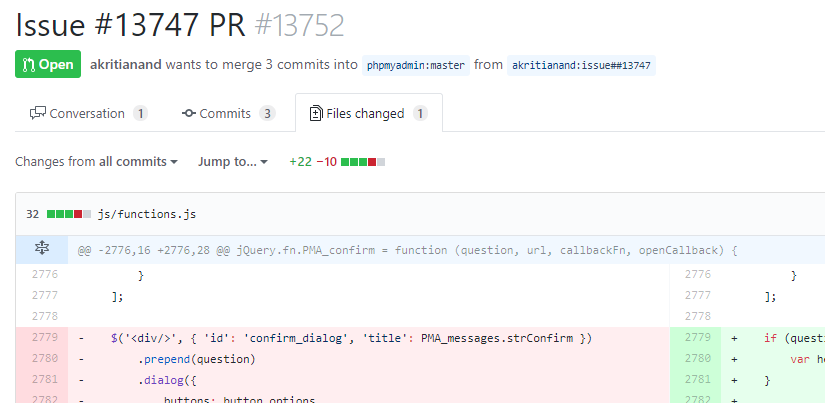Click the js/functions.js file name

(x=147, y=214)
